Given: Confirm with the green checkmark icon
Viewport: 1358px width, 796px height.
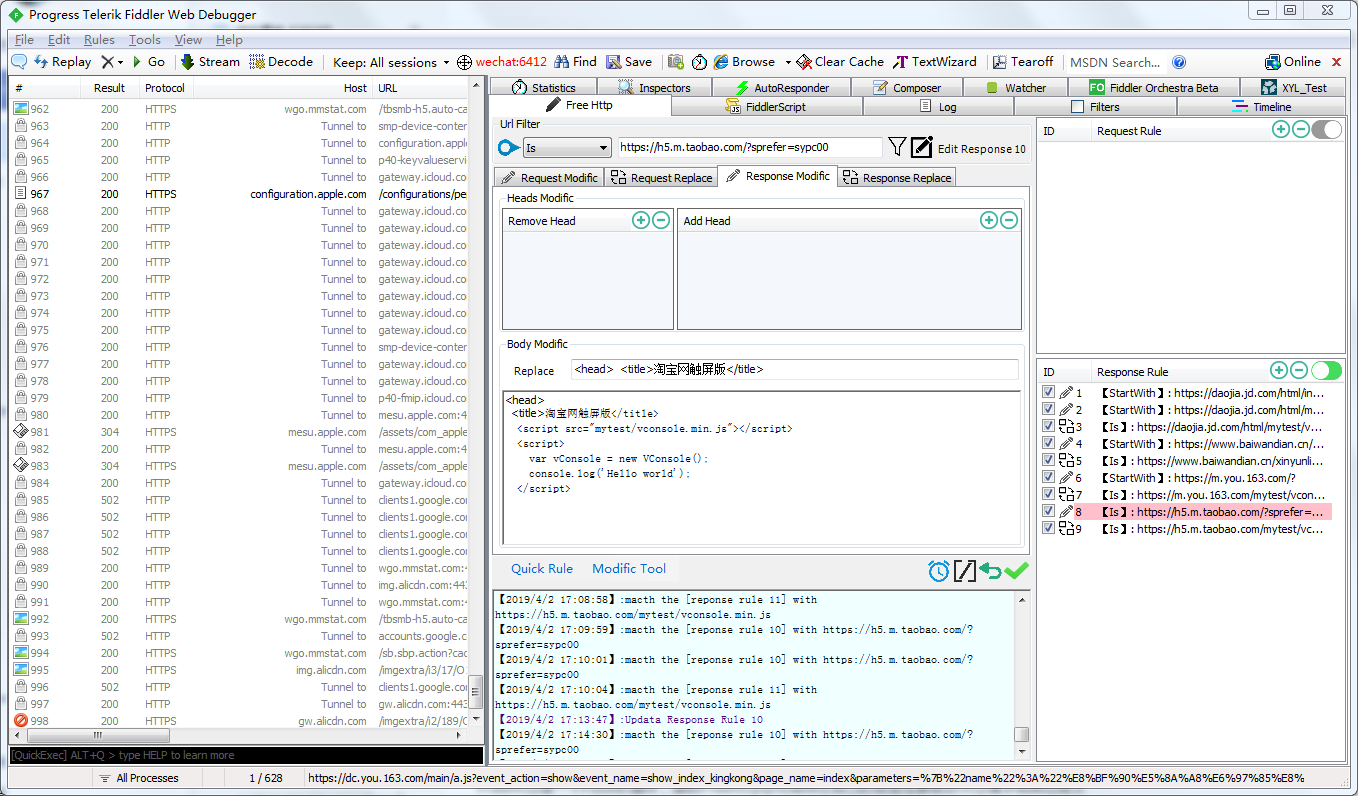Looking at the screenshot, I should (x=1017, y=571).
